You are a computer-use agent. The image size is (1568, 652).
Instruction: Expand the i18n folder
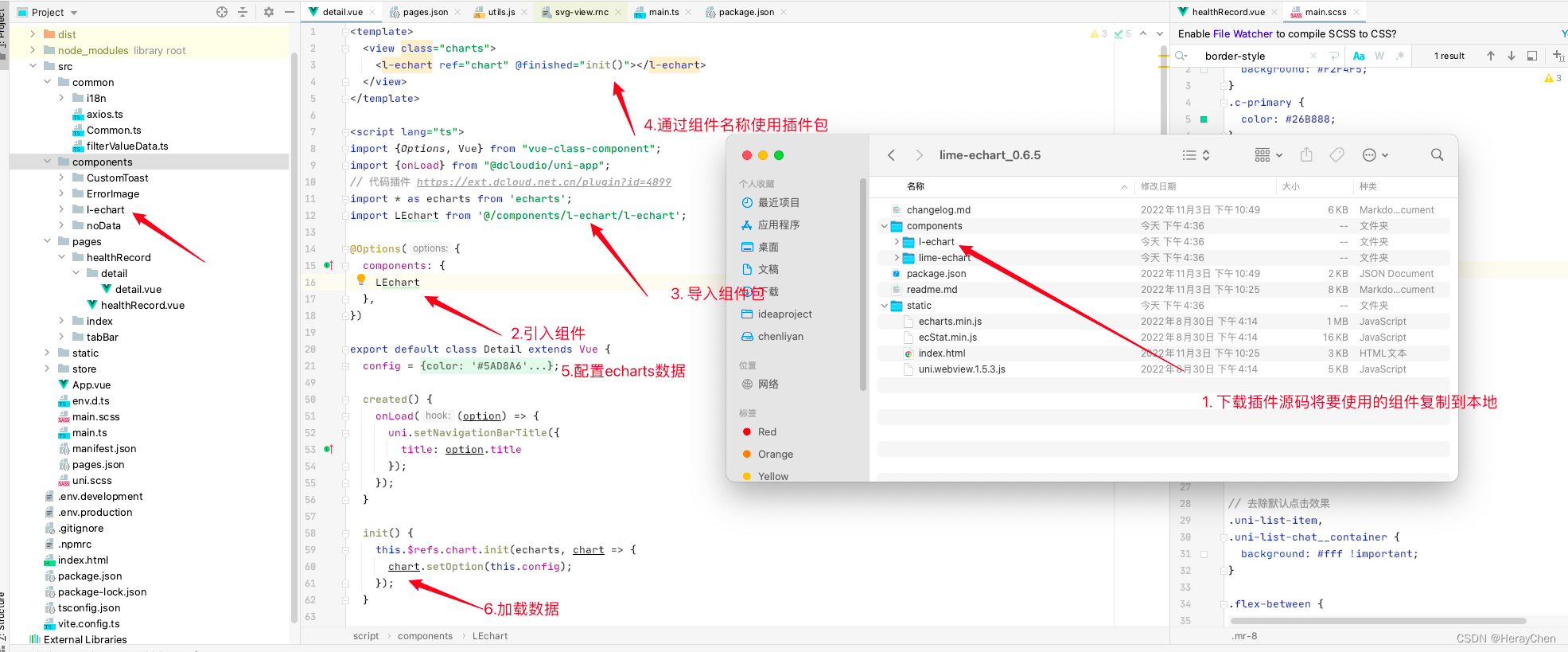point(61,98)
